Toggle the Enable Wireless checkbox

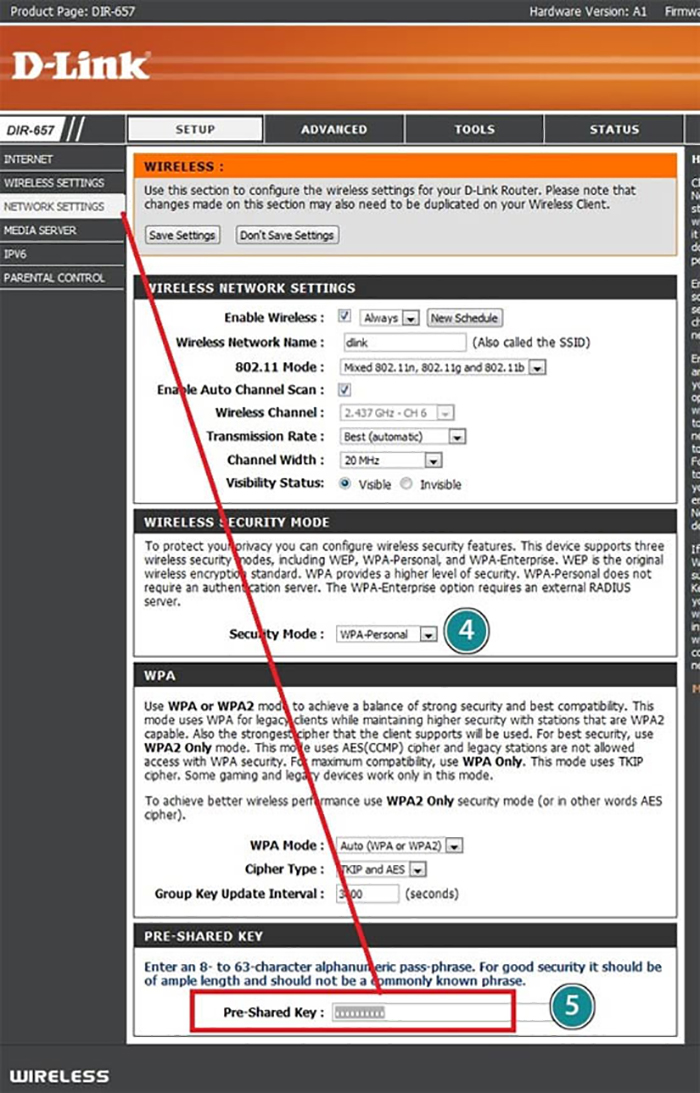pos(345,317)
